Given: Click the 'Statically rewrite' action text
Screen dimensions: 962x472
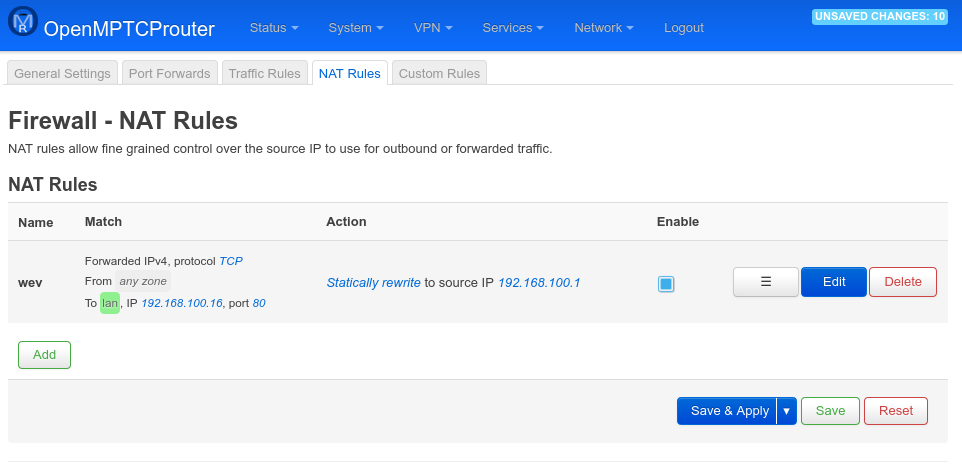Looking at the screenshot, I should coord(374,282).
